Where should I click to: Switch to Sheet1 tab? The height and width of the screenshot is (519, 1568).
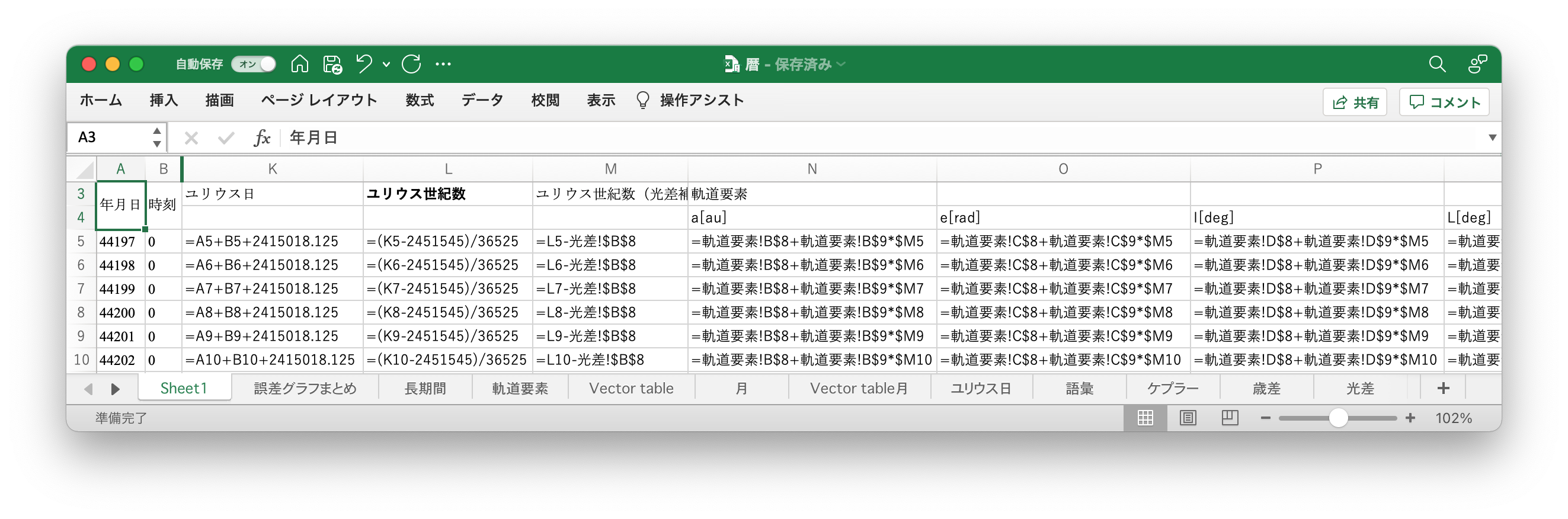[184, 388]
